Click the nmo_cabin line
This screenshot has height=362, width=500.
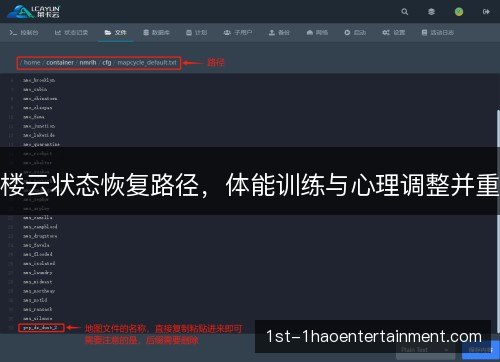(35, 89)
